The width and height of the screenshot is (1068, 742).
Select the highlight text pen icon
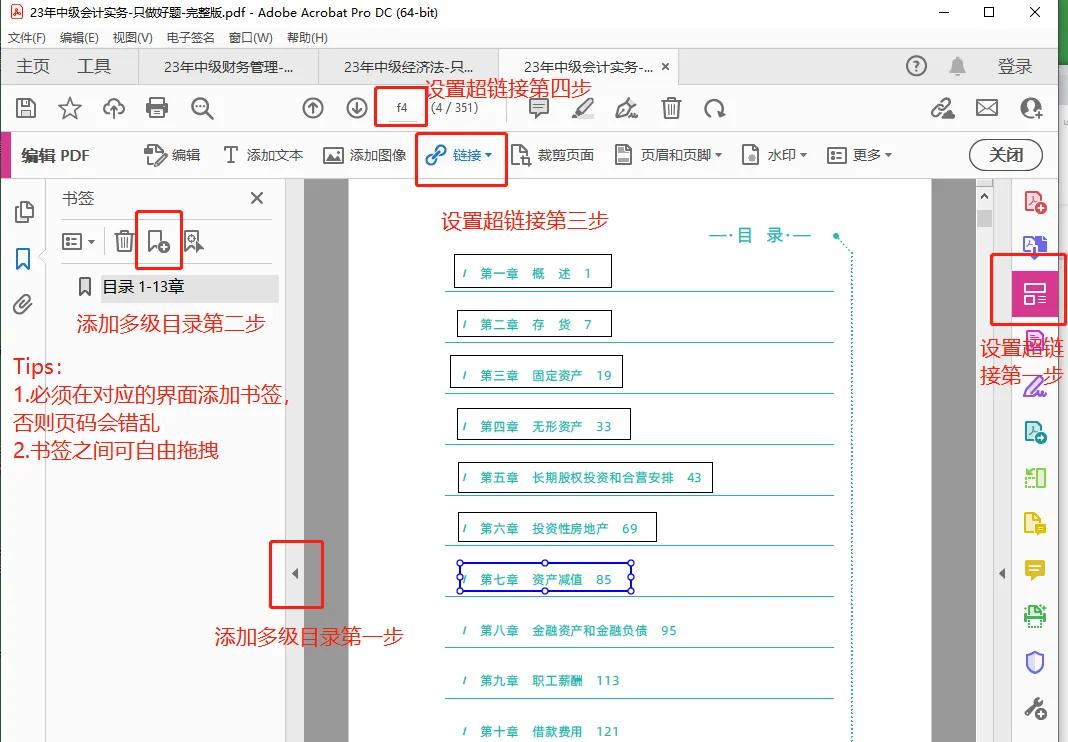point(582,108)
